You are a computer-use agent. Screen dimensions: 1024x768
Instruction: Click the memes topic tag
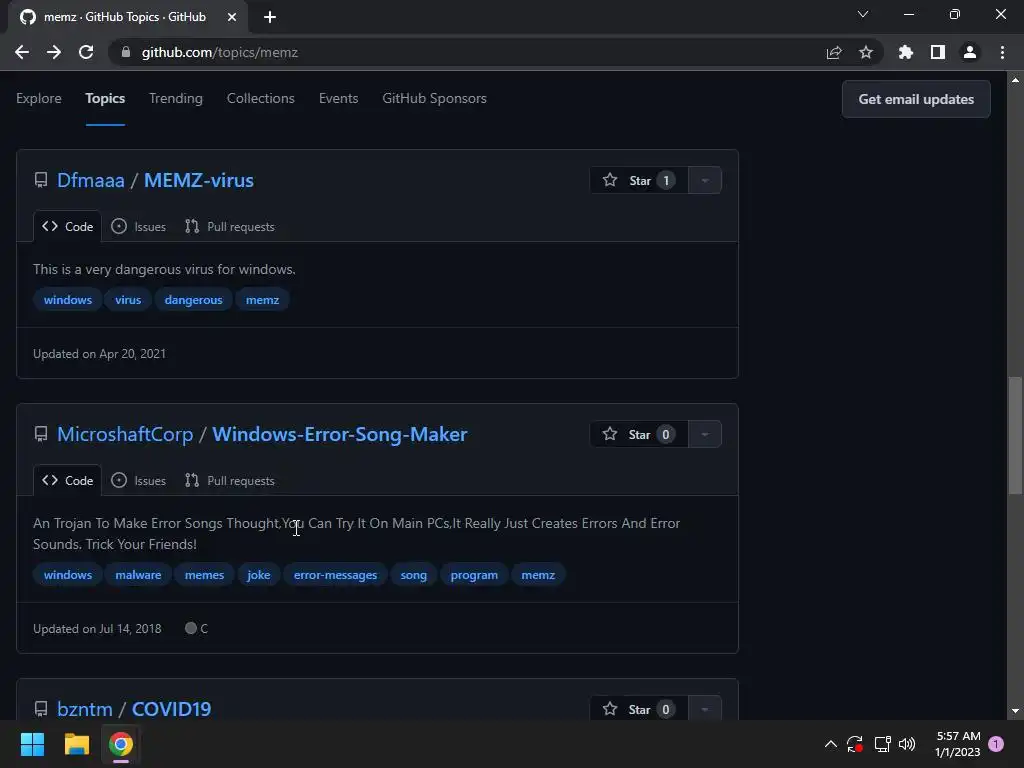coord(204,575)
